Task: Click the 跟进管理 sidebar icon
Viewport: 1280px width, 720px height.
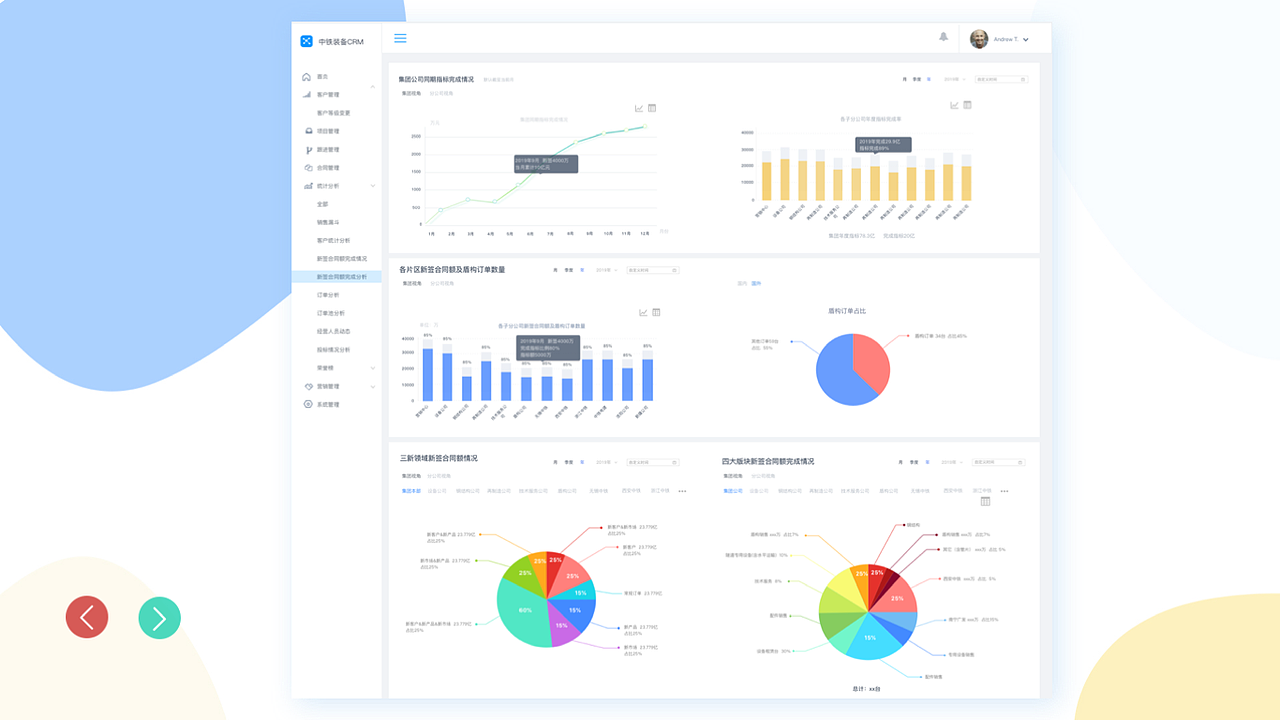Action: [308, 148]
